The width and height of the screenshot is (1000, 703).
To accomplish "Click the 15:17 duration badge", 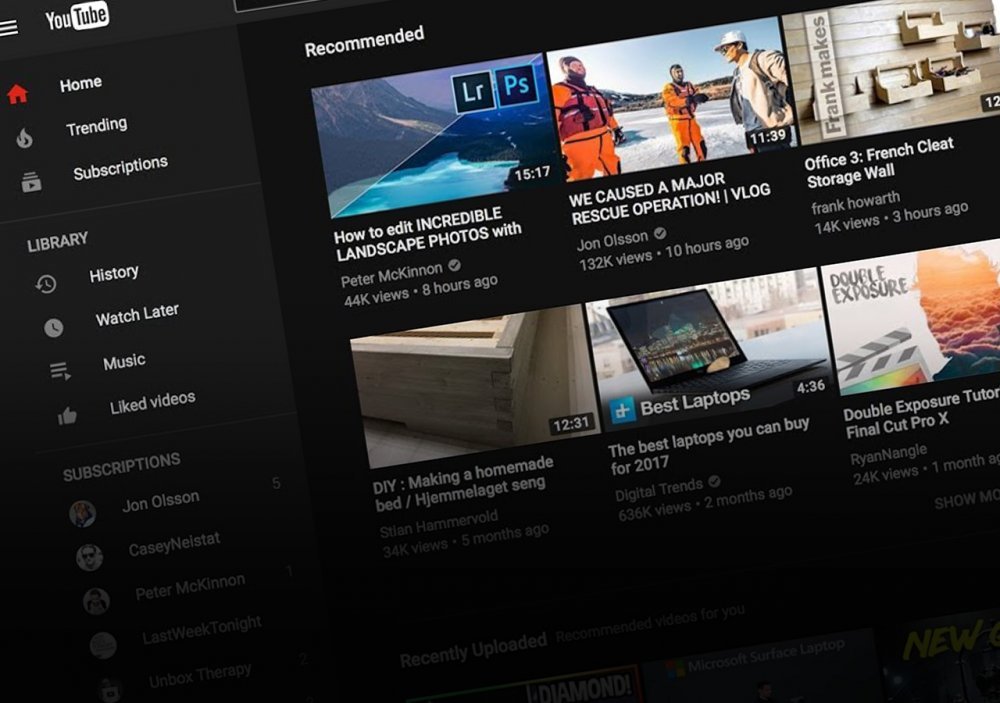I will tap(532, 173).
